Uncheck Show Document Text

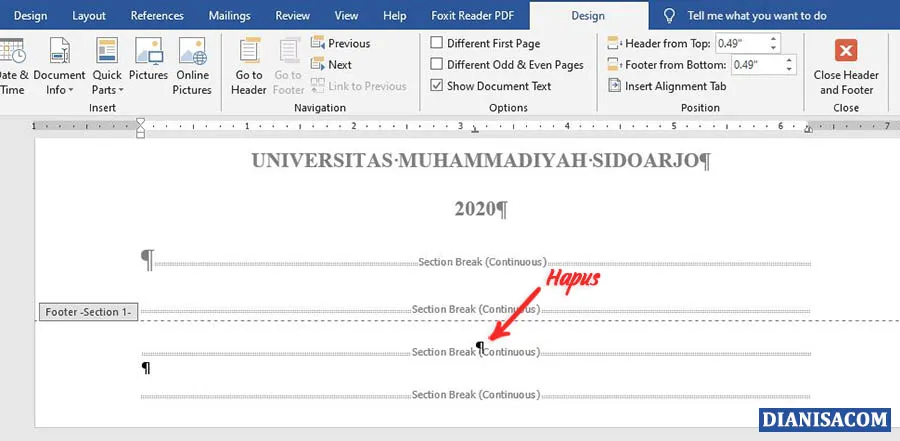click(437, 86)
